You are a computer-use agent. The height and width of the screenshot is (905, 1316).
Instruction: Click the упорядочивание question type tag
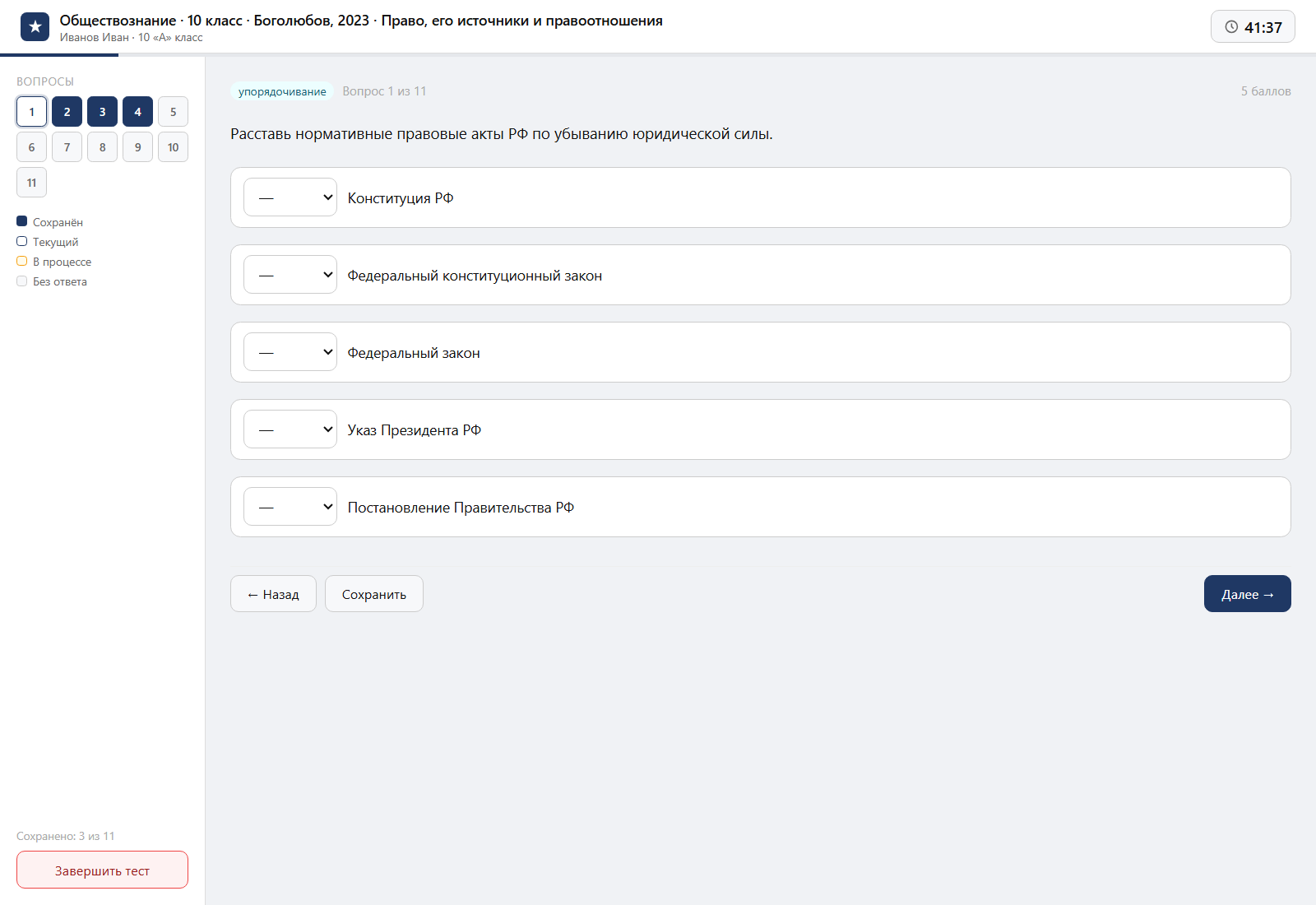tap(282, 91)
